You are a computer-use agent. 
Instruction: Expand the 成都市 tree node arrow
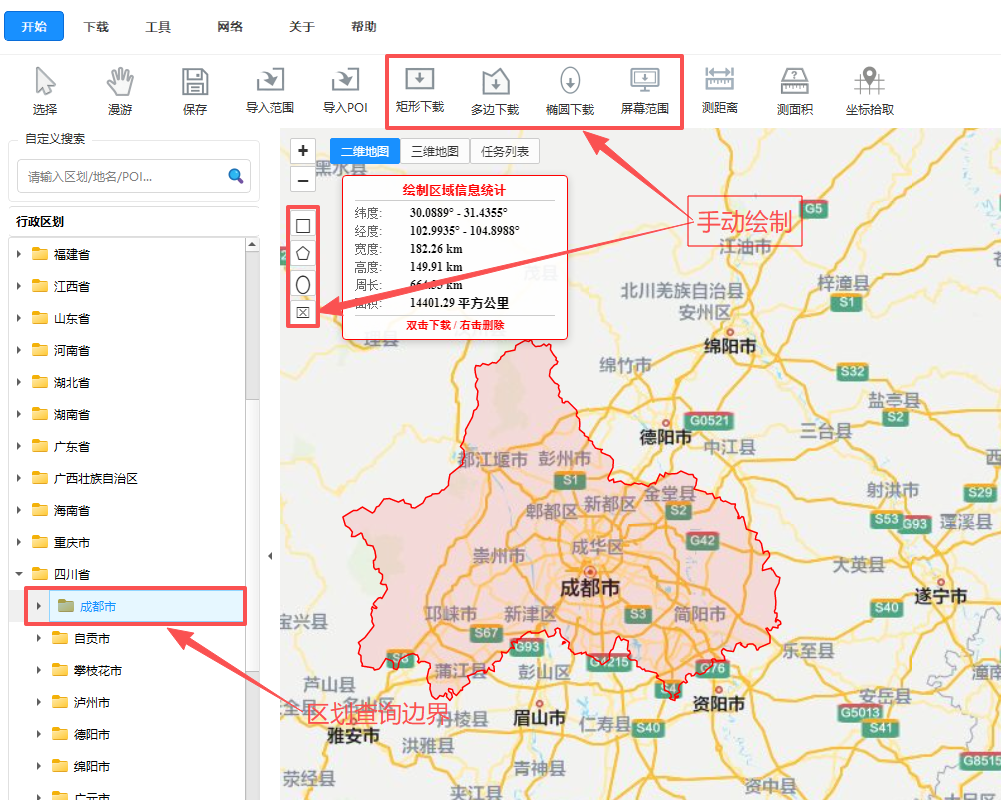[x=39, y=606]
